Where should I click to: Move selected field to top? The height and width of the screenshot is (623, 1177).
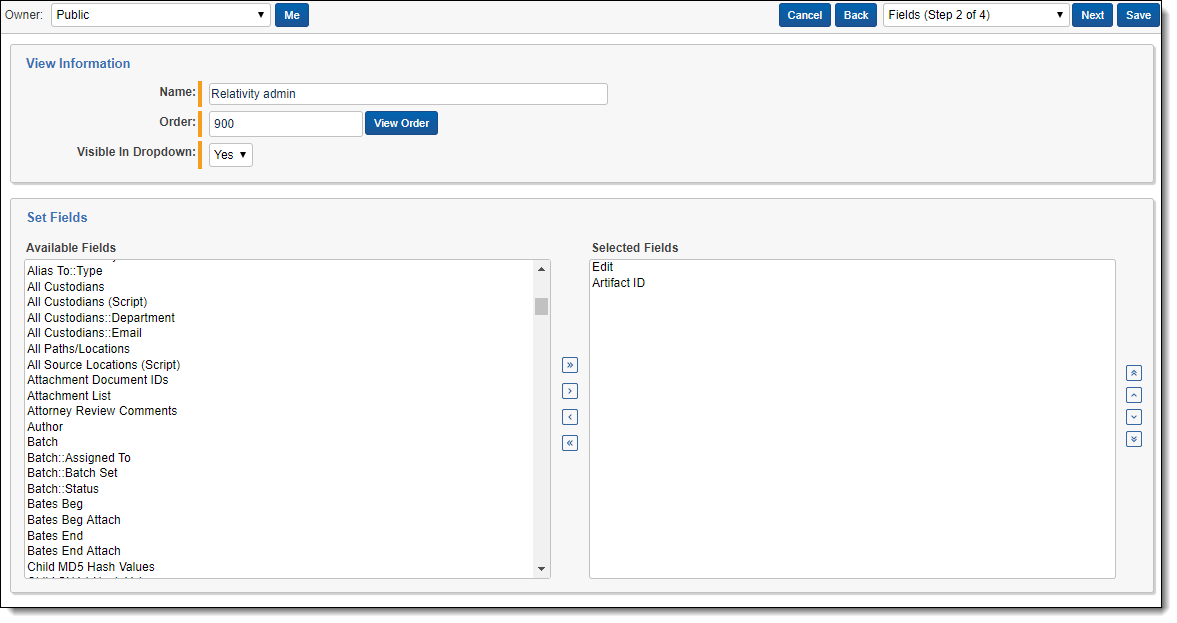[1133, 373]
